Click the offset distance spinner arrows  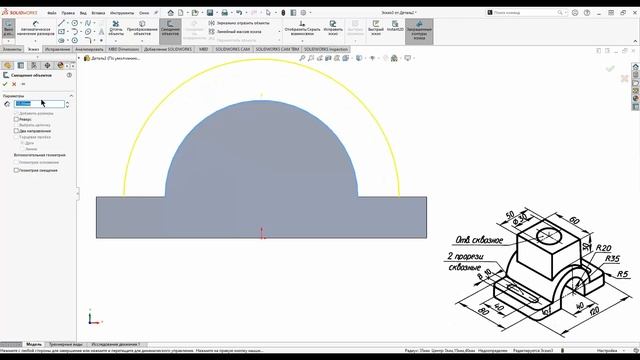[67, 104]
